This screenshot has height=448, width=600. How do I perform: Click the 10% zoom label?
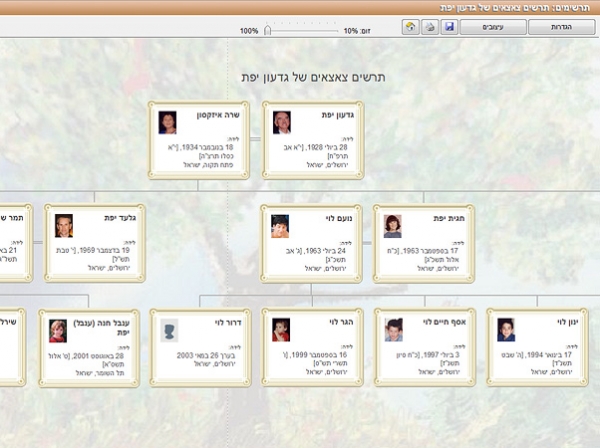pos(351,31)
